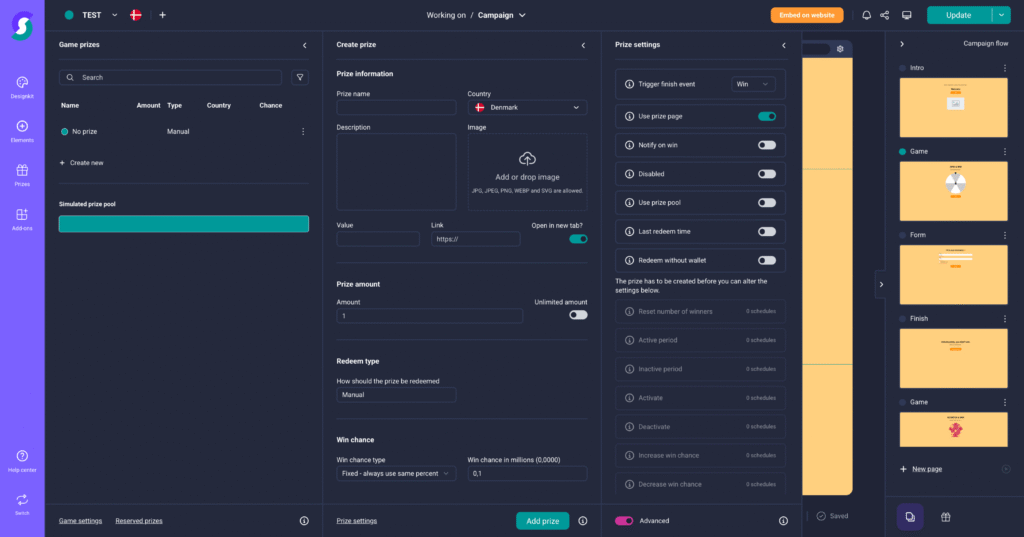Screen dimensions: 1024x537
Task: Click the filter icon beside prize search
Action: (x=299, y=77)
